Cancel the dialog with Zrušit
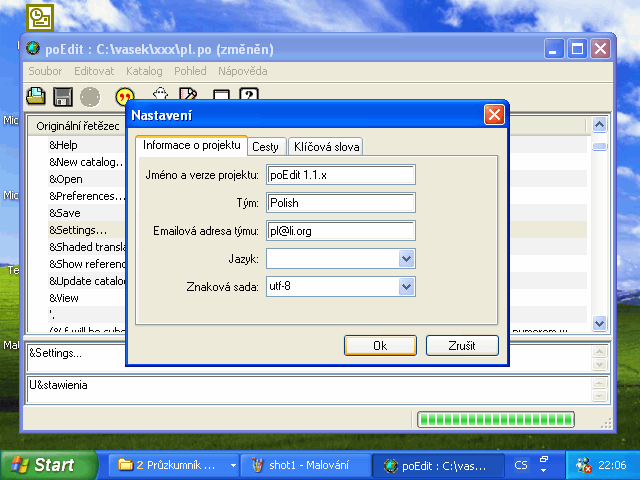 click(x=461, y=345)
